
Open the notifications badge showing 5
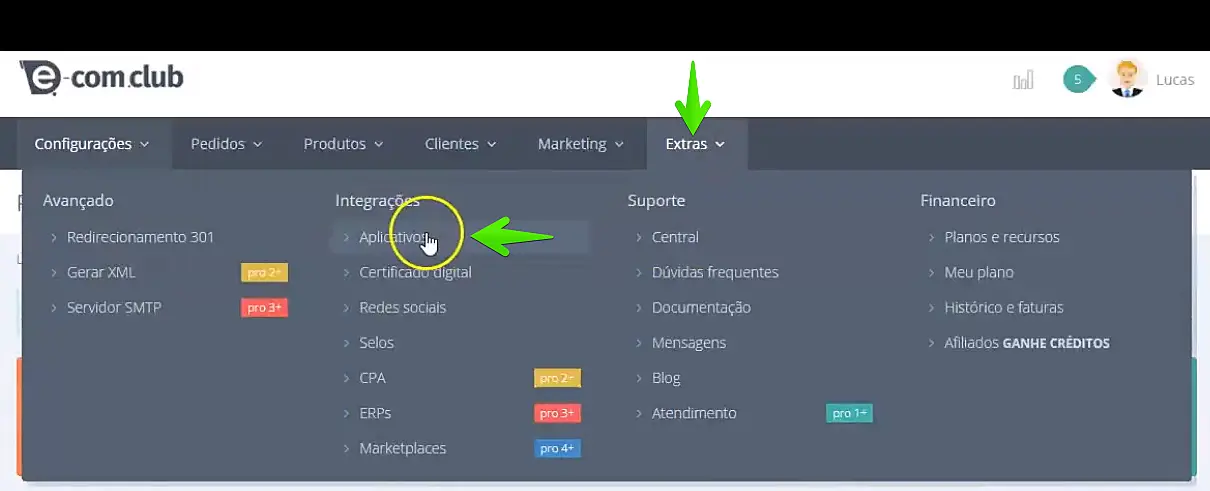click(x=1077, y=79)
